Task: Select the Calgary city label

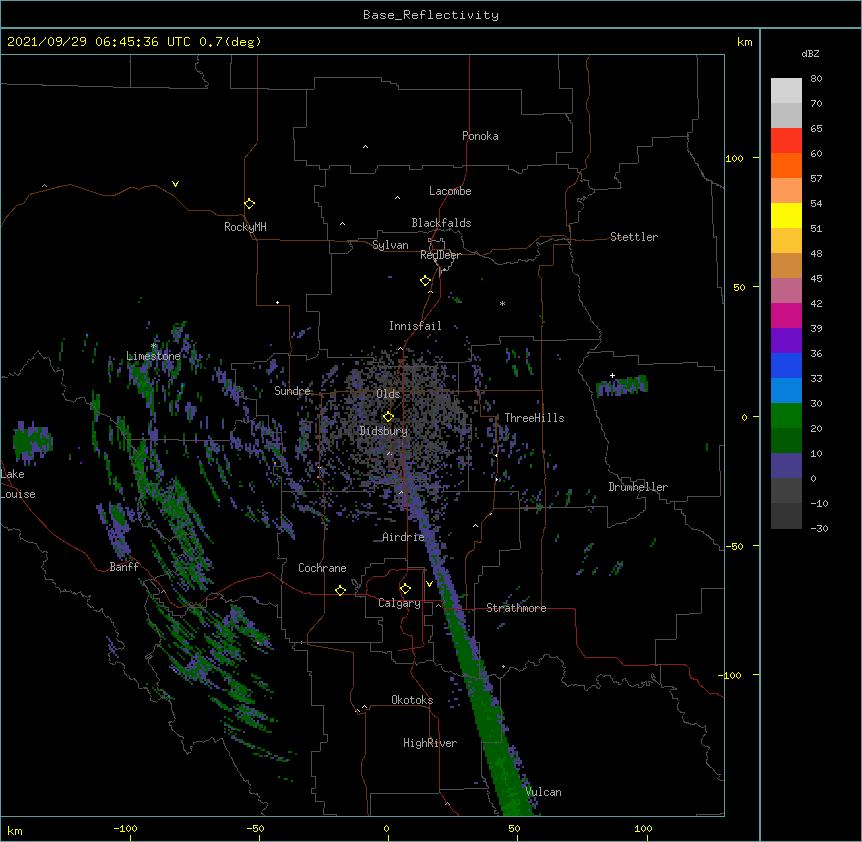Action: tap(399, 603)
